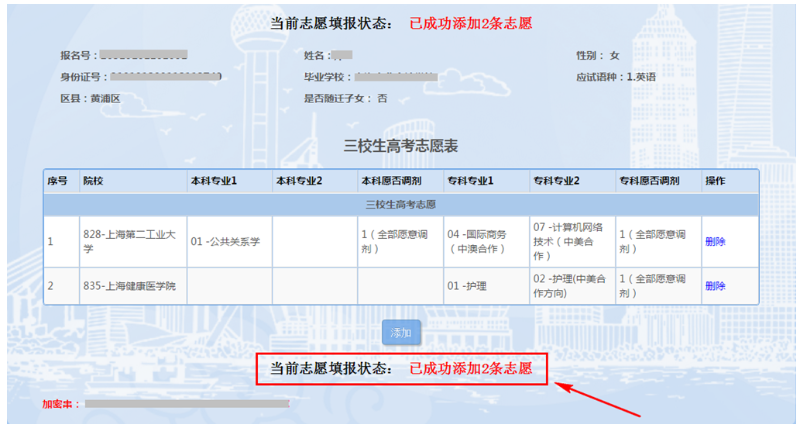Screen dimensions: 800x428
Task: Click the 加密串： label
Action: click(61, 405)
